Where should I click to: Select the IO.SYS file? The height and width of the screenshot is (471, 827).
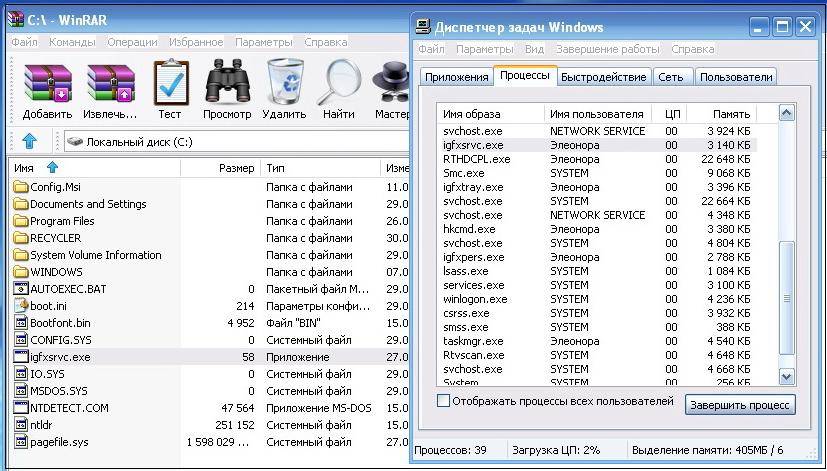pyautogui.click(x=40, y=374)
